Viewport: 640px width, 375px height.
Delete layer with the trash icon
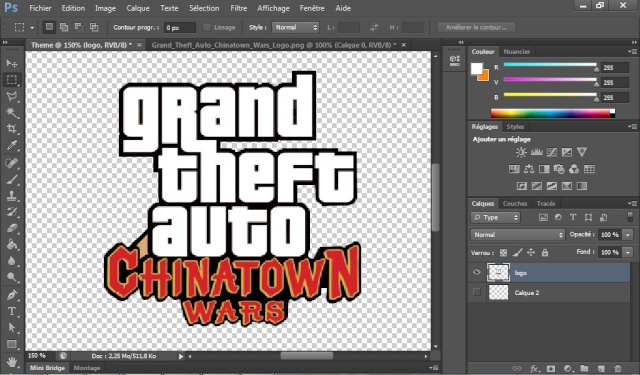pyautogui.click(x=618, y=368)
